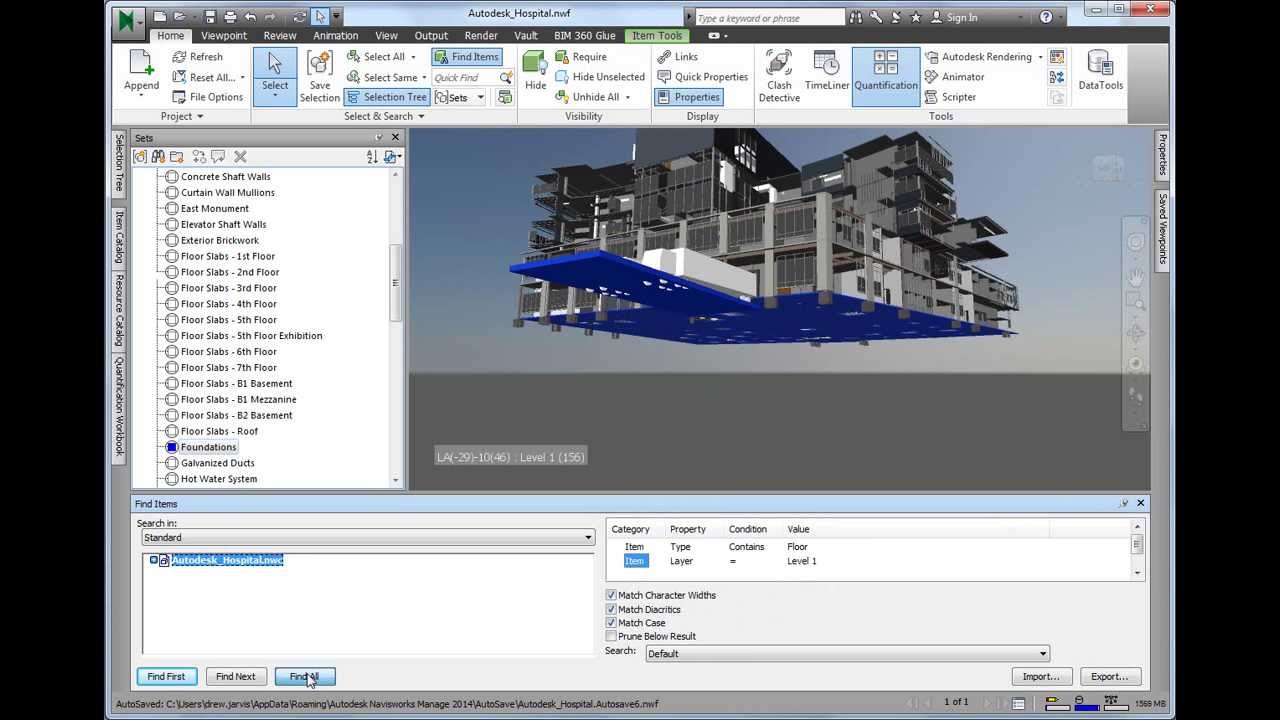Open the TimeLiner tool
The image size is (1280, 720).
click(827, 70)
